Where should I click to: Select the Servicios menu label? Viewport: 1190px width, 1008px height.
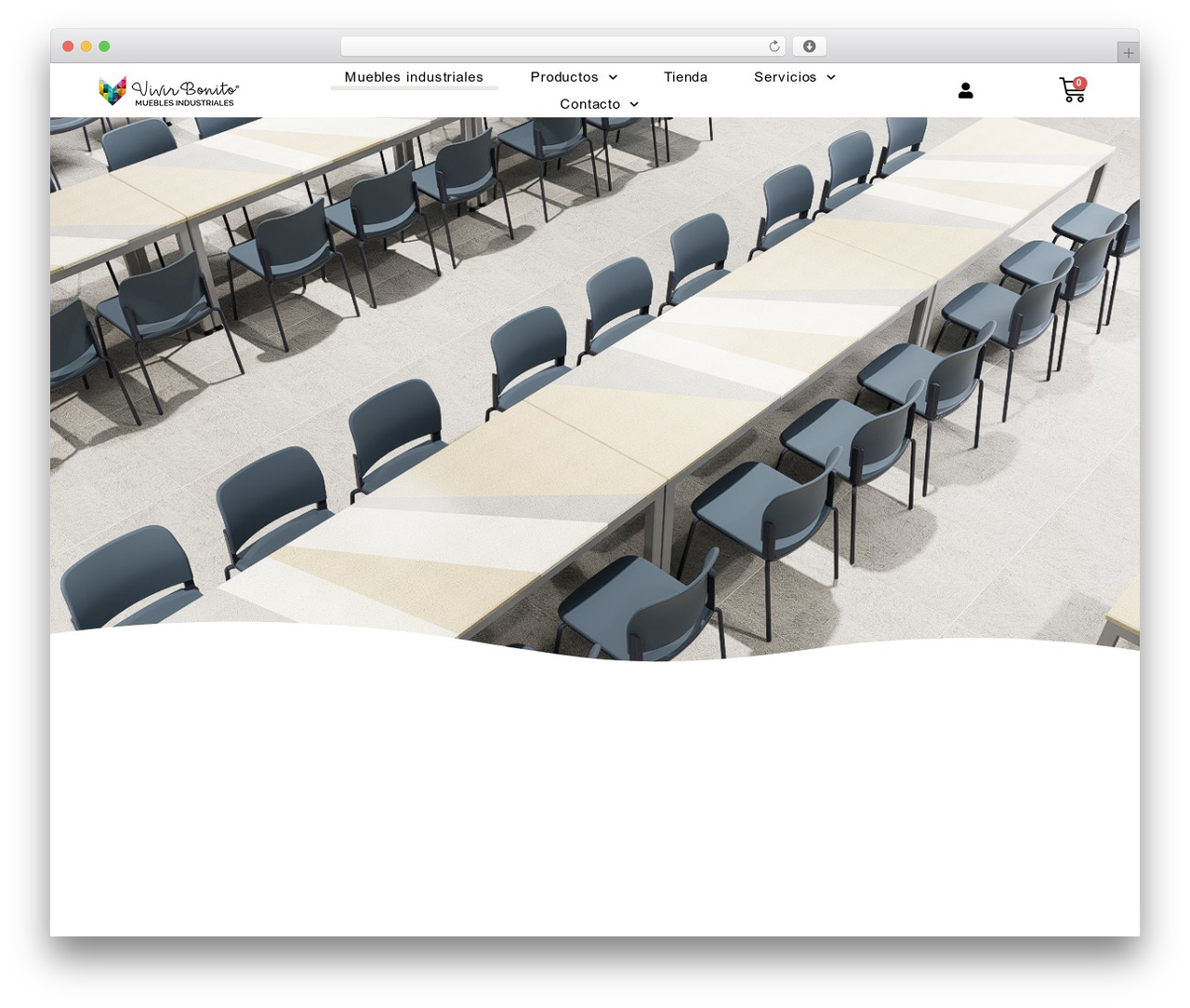click(786, 77)
